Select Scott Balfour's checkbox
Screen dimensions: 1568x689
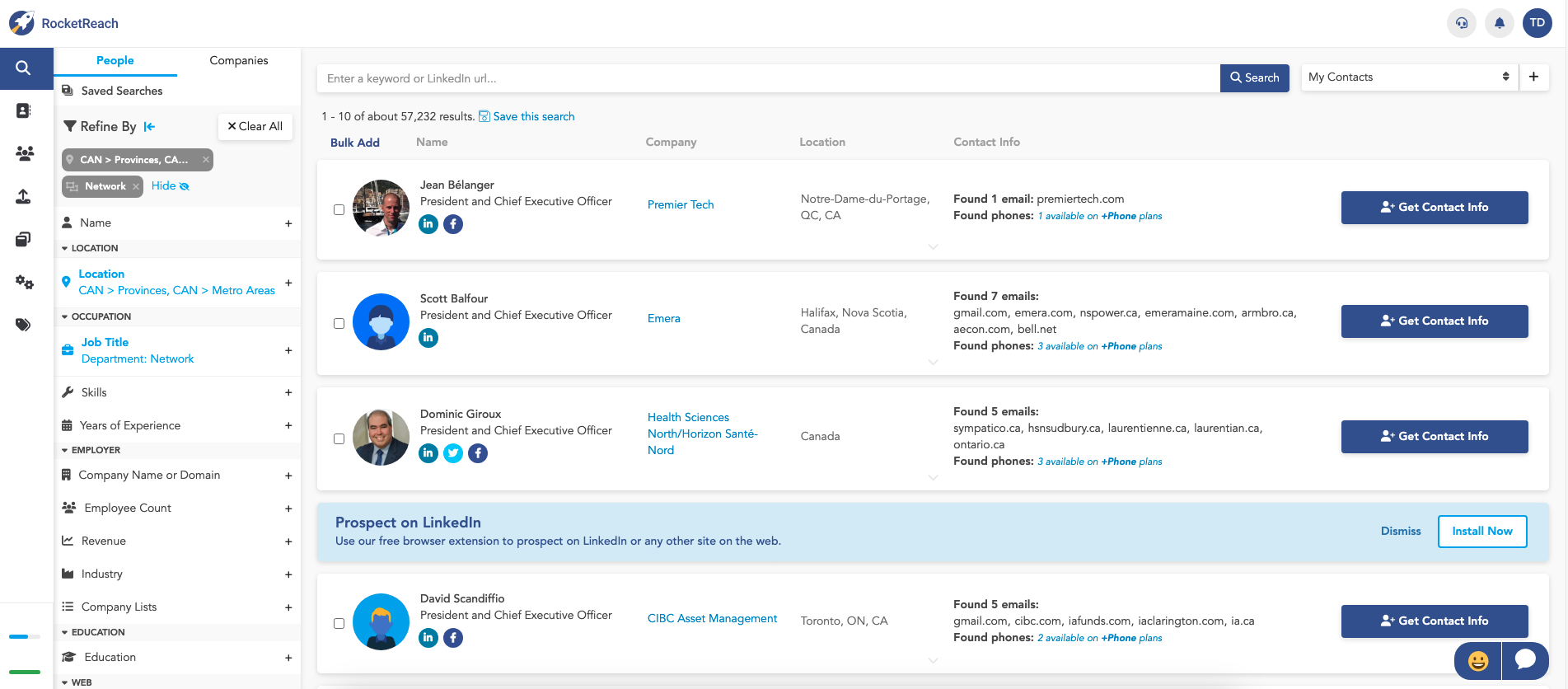pos(339,324)
